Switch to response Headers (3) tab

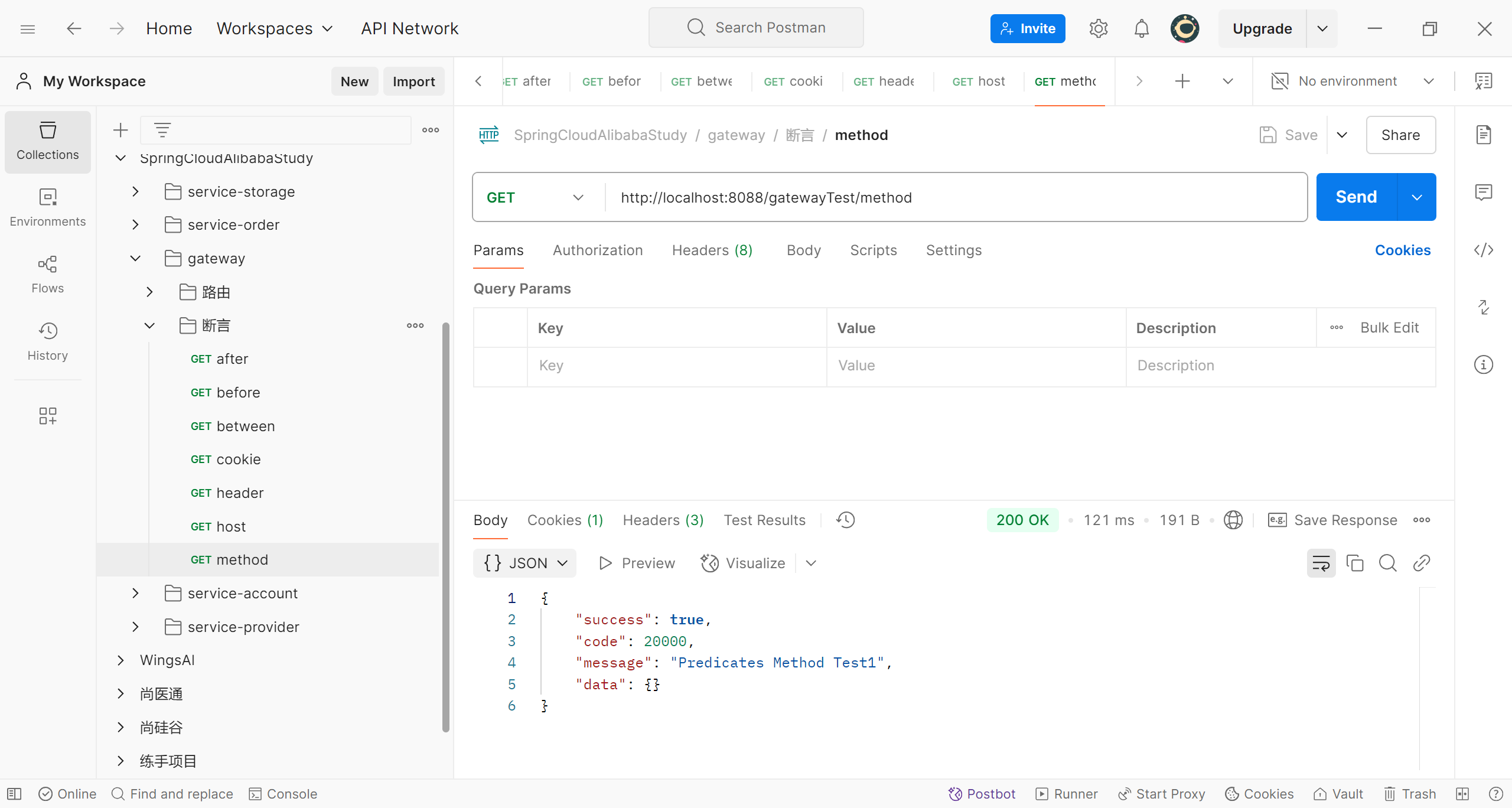[x=663, y=520]
